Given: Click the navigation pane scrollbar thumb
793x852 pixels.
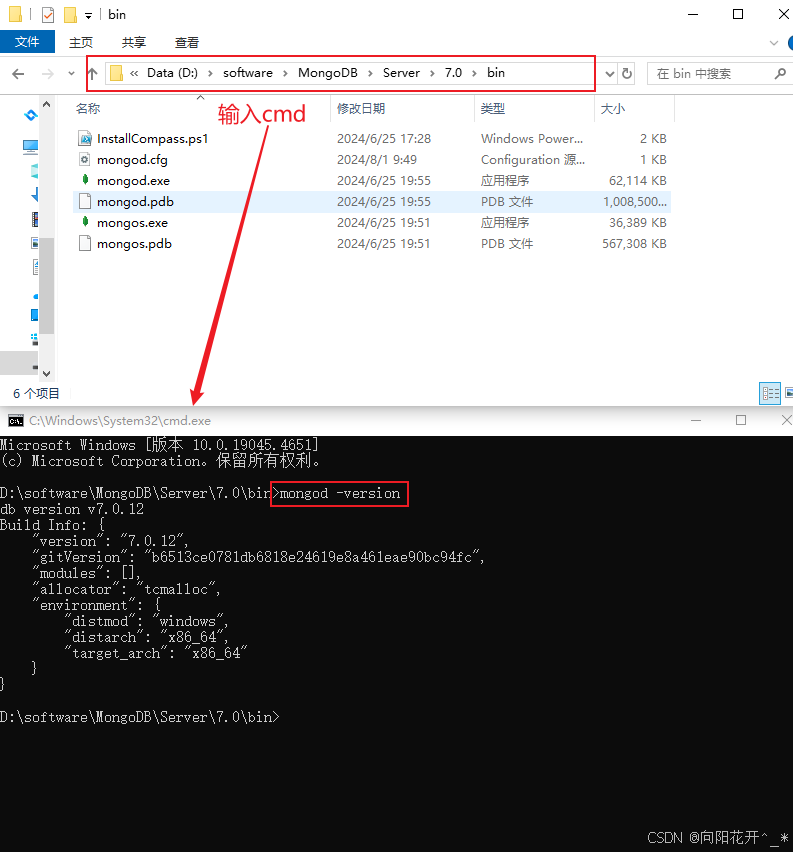Looking at the screenshot, I should [47, 285].
